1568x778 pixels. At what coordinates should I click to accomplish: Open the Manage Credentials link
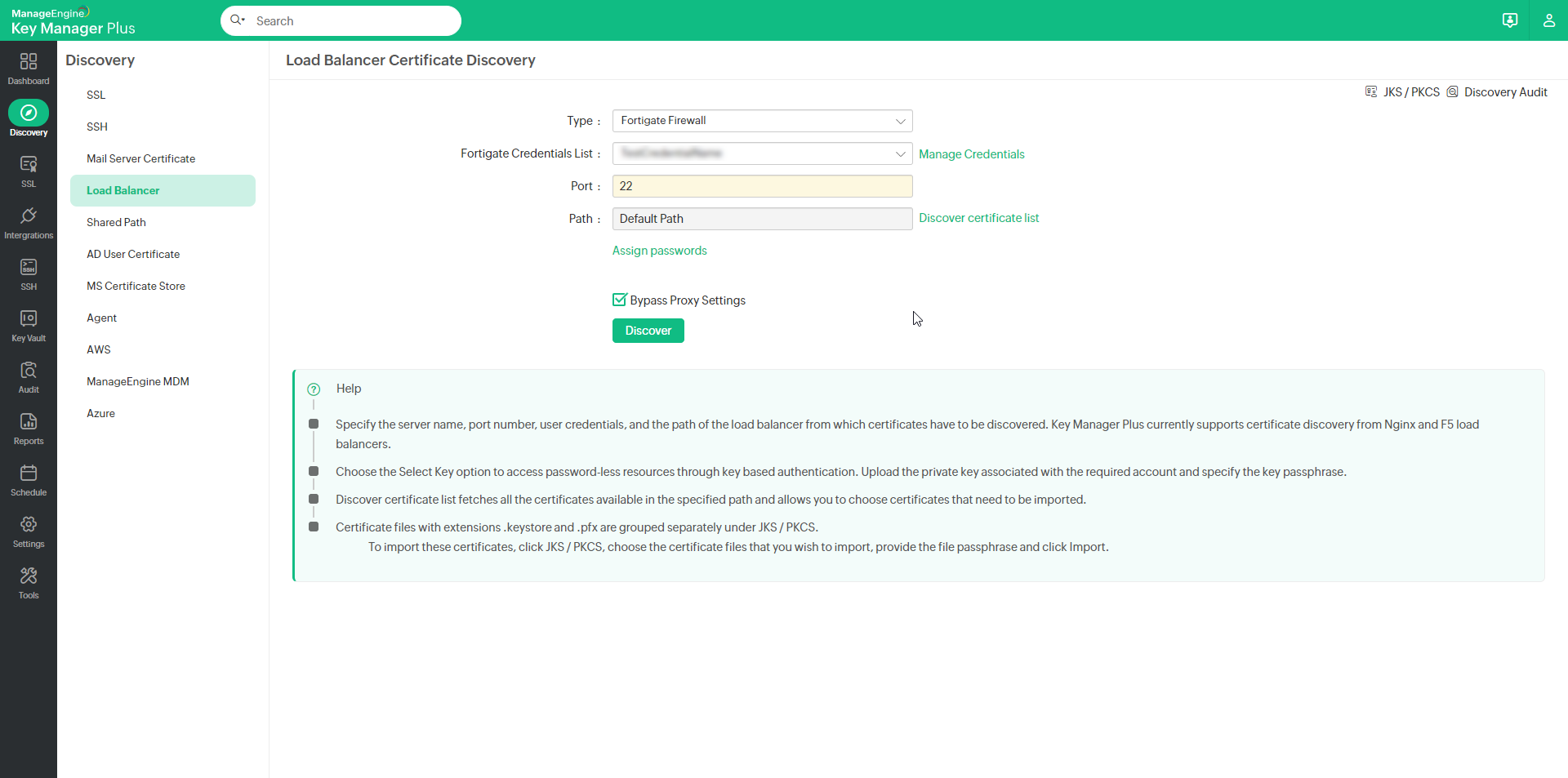(971, 153)
